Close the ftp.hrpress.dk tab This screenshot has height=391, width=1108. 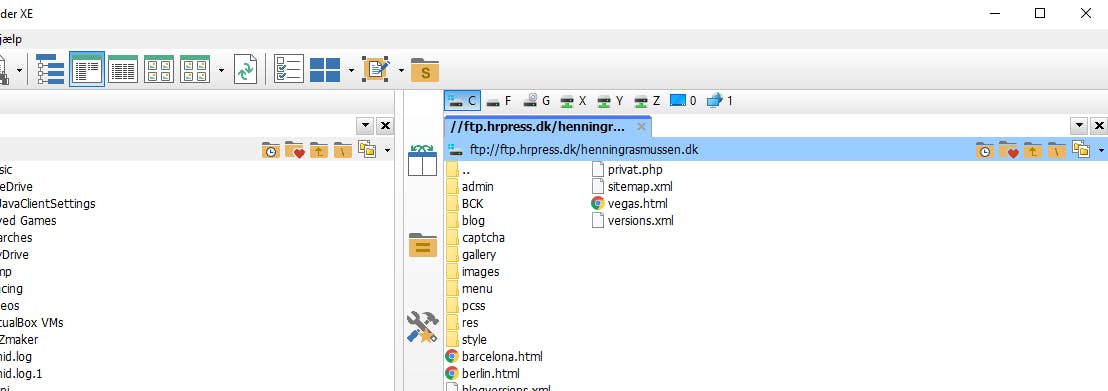(x=641, y=127)
